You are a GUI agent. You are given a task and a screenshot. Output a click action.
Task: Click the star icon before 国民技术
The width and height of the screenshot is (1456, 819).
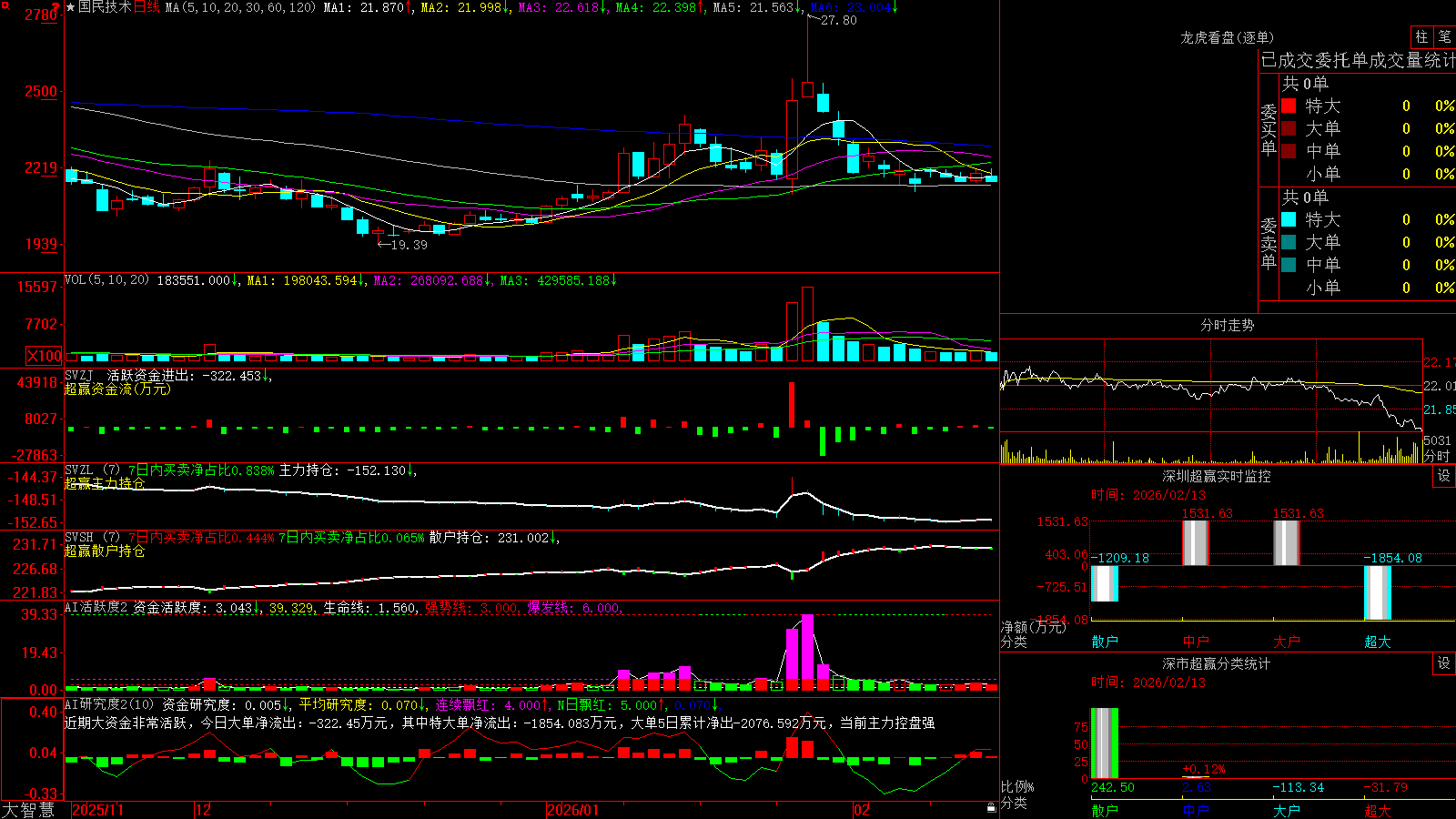coord(71,7)
